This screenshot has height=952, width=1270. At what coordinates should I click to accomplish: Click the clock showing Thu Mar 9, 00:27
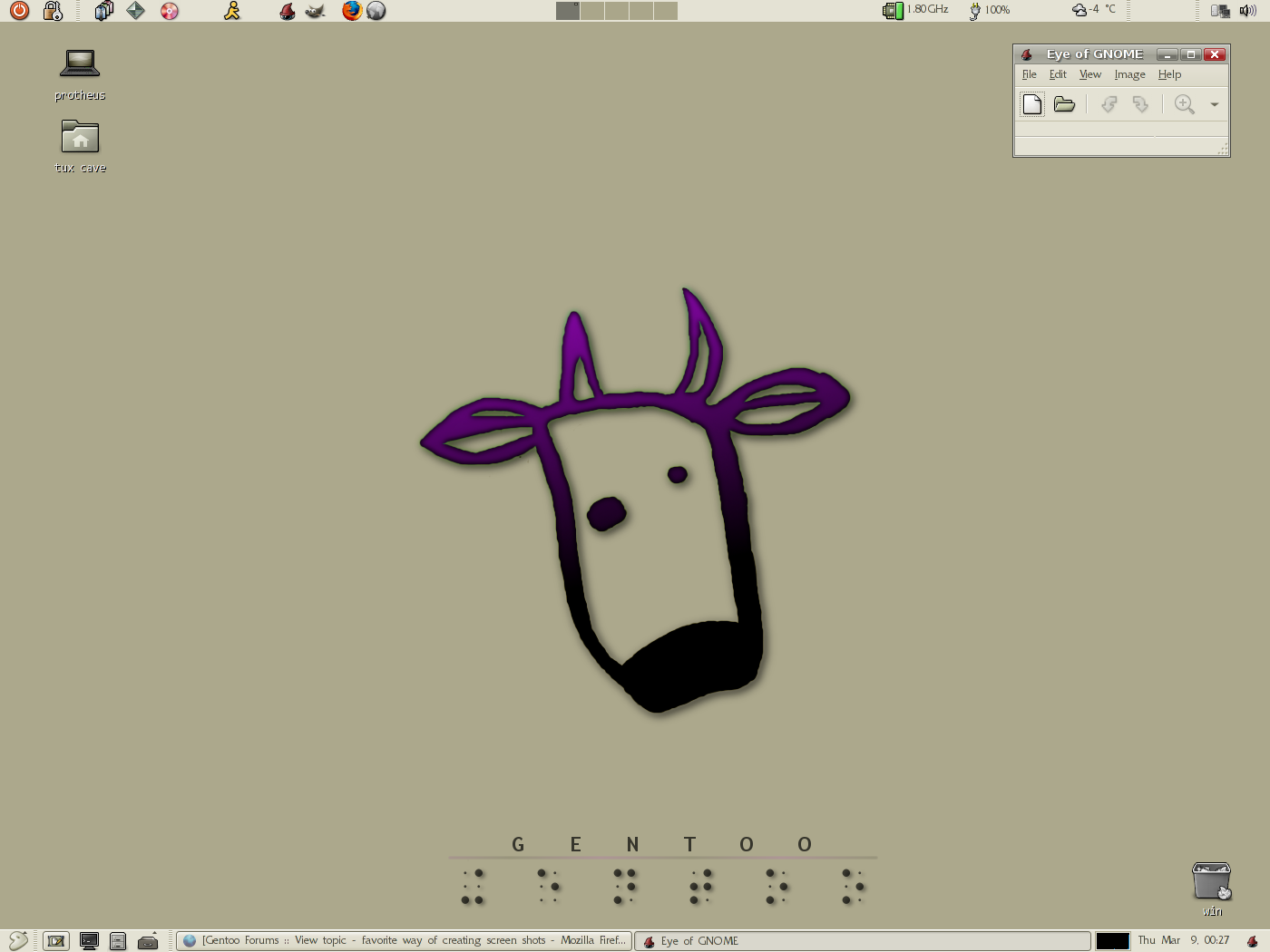click(1184, 940)
